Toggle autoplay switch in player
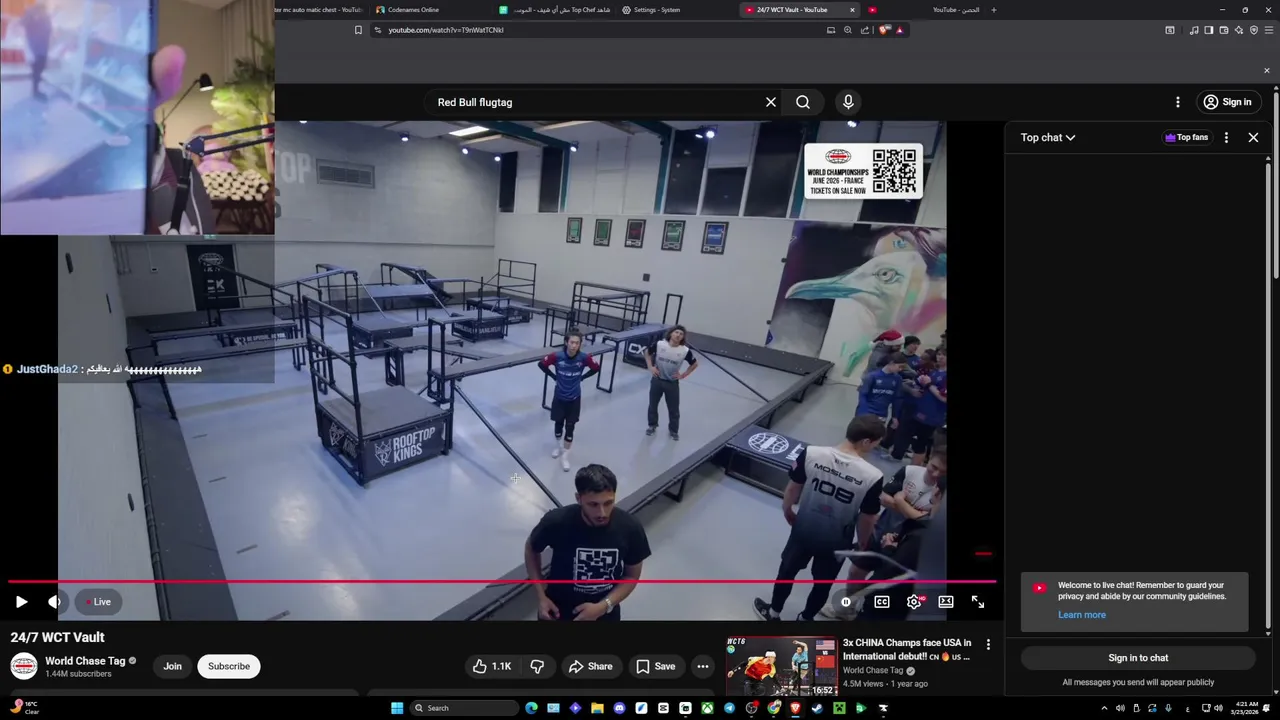 coord(846,602)
